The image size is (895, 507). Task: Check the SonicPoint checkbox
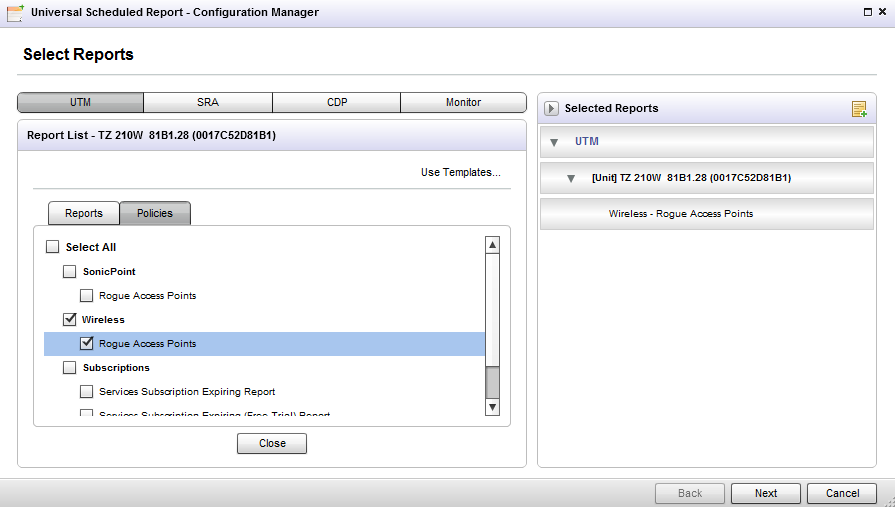click(x=70, y=271)
